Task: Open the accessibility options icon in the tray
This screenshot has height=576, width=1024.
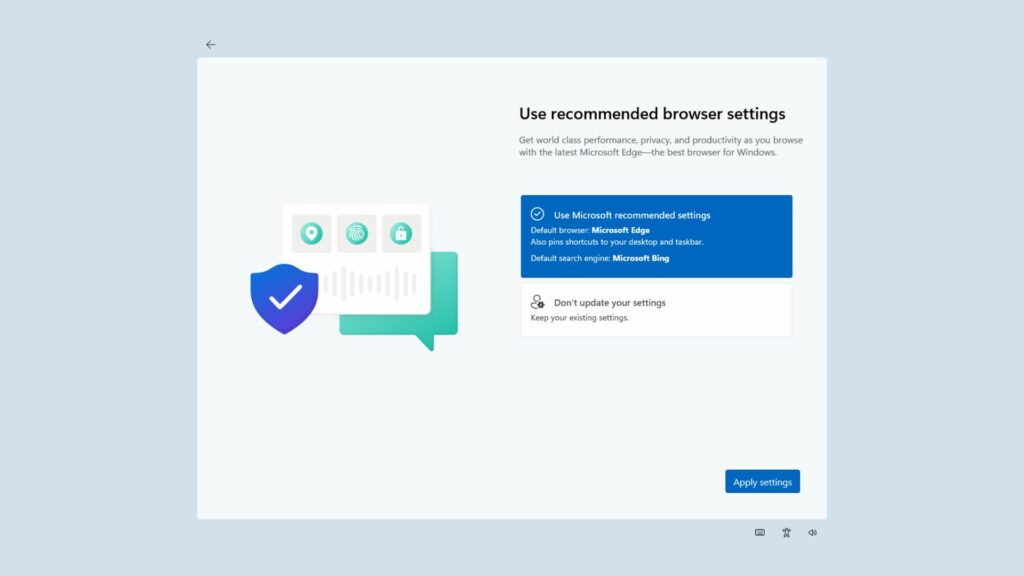Action: coord(786,532)
